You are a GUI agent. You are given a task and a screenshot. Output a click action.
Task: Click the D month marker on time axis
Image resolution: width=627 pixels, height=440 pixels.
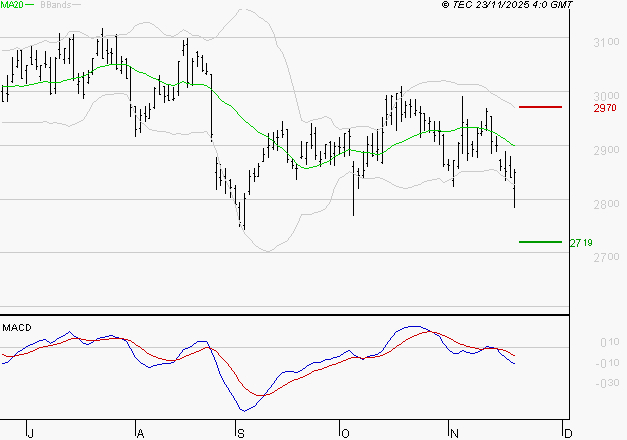tap(568, 434)
